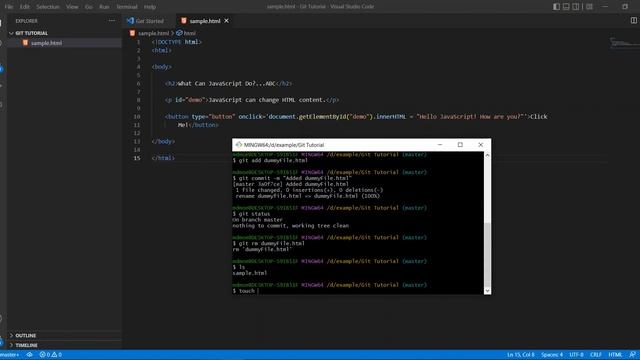
Task: Toggle the secondary side bar layout icon
Action: pos(576,7)
